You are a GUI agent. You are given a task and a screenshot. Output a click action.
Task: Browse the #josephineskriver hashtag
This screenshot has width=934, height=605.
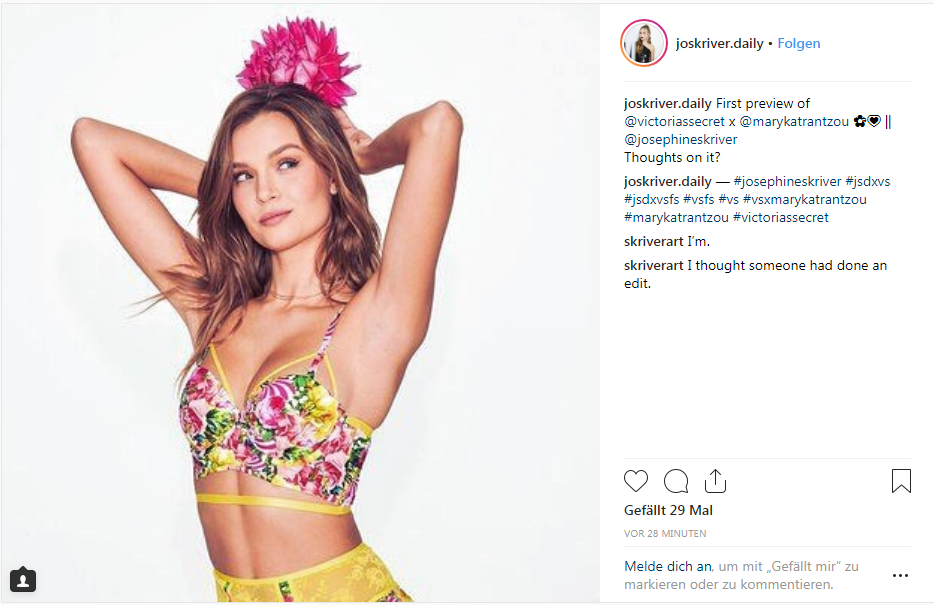(x=787, y=182)
